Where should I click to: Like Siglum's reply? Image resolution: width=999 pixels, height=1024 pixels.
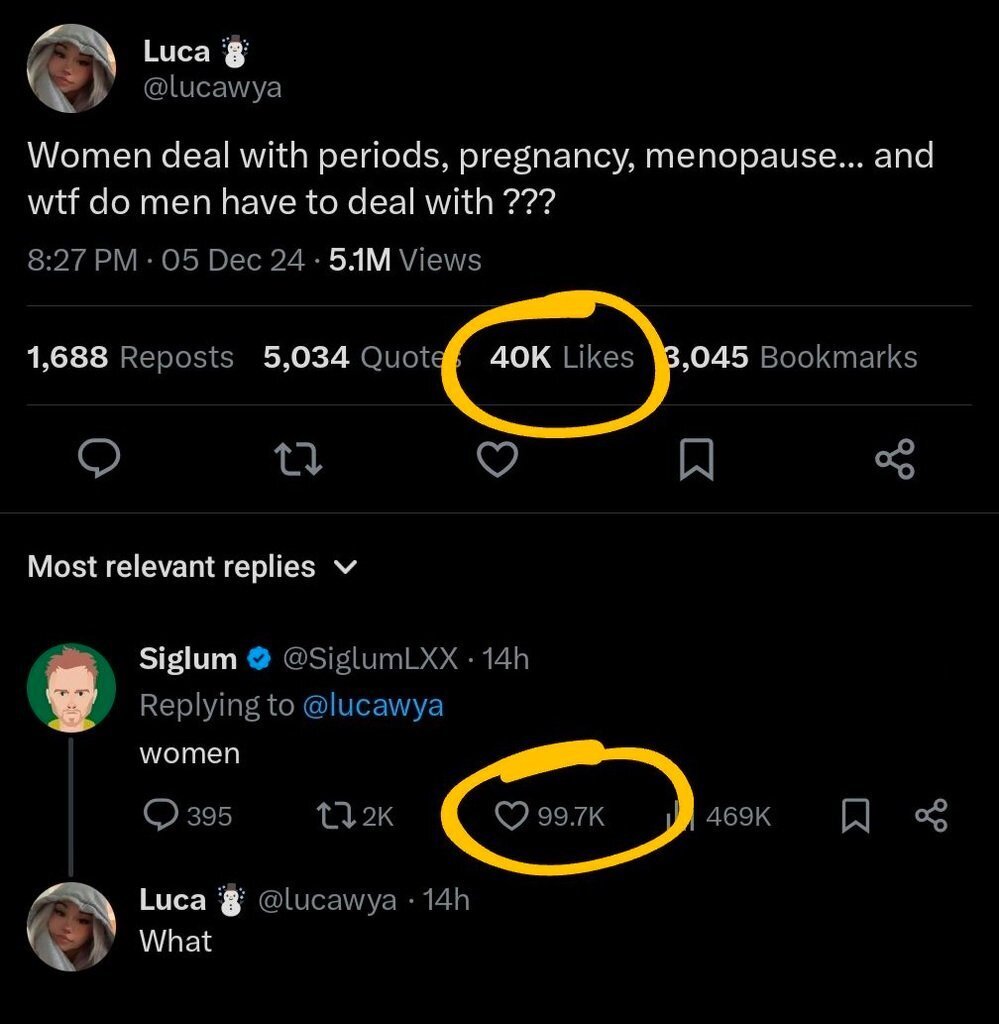512,816
